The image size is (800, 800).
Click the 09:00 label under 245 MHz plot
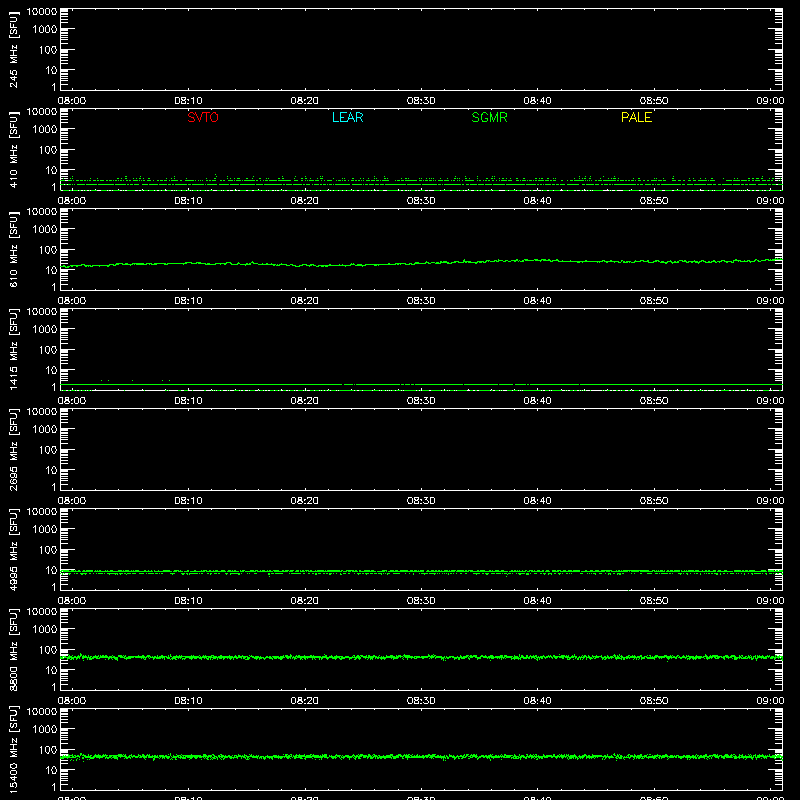[x=770, y=101]
